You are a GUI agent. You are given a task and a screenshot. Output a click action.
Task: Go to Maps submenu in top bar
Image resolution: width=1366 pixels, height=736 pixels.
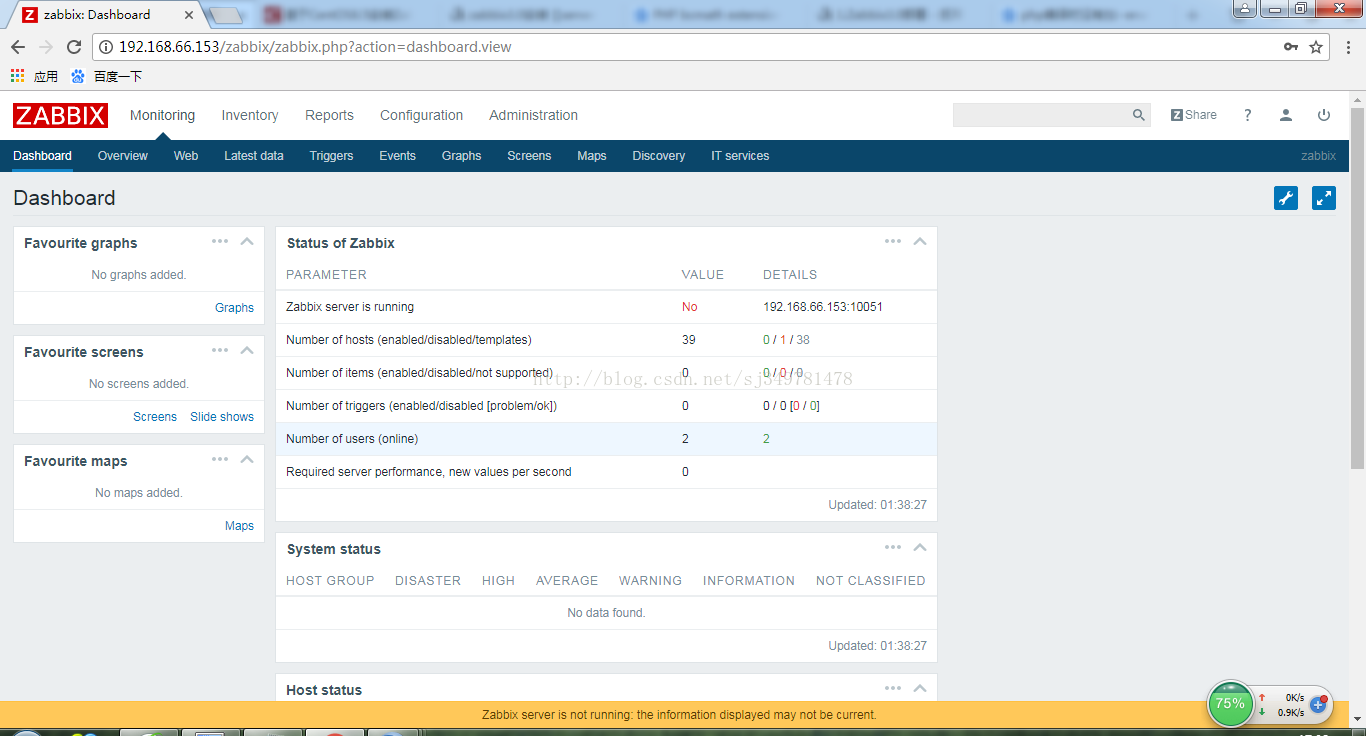[592, 156]
